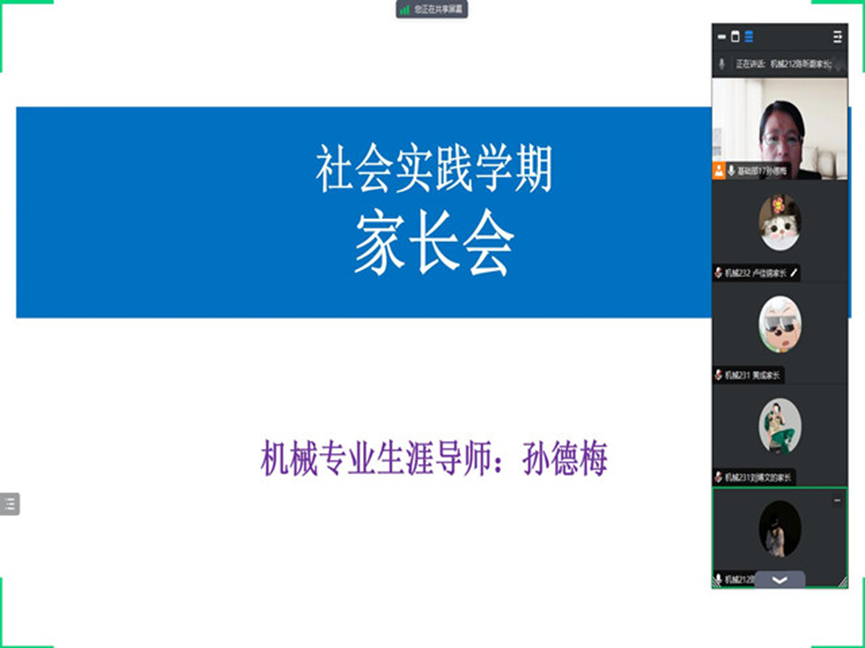Viewport: 865px width, 648px height.
Task: Select the sunglasses cartoon avatar tile
Action: (x=779, y=324)
